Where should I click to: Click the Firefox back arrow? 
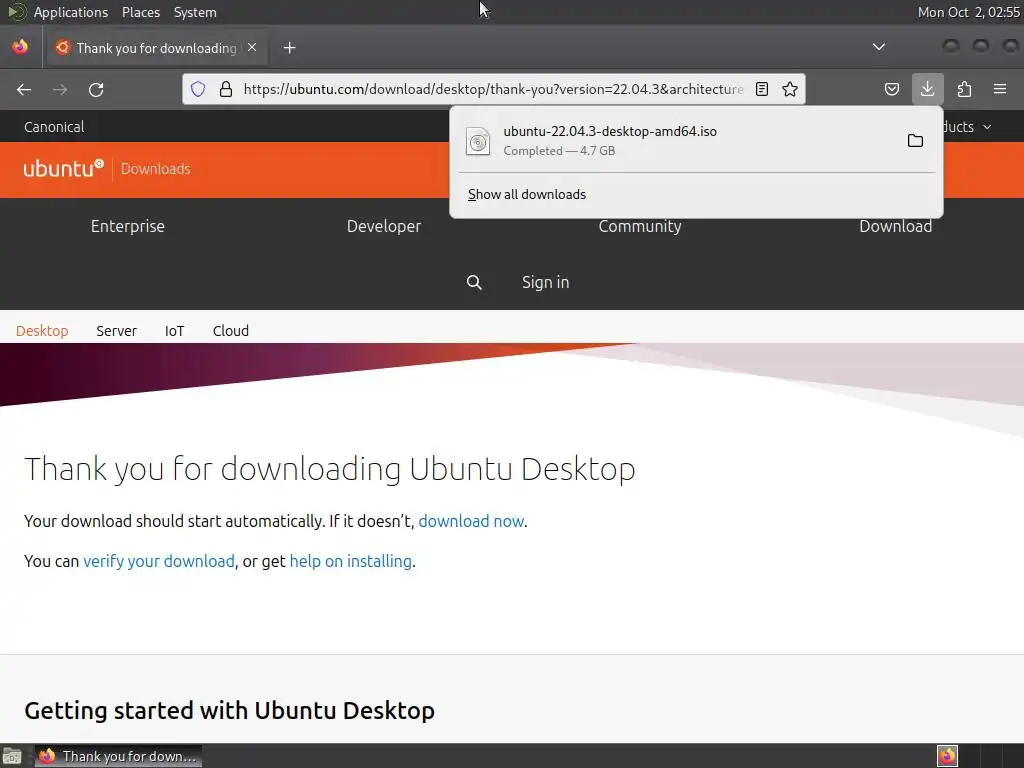tap(24, 89)
